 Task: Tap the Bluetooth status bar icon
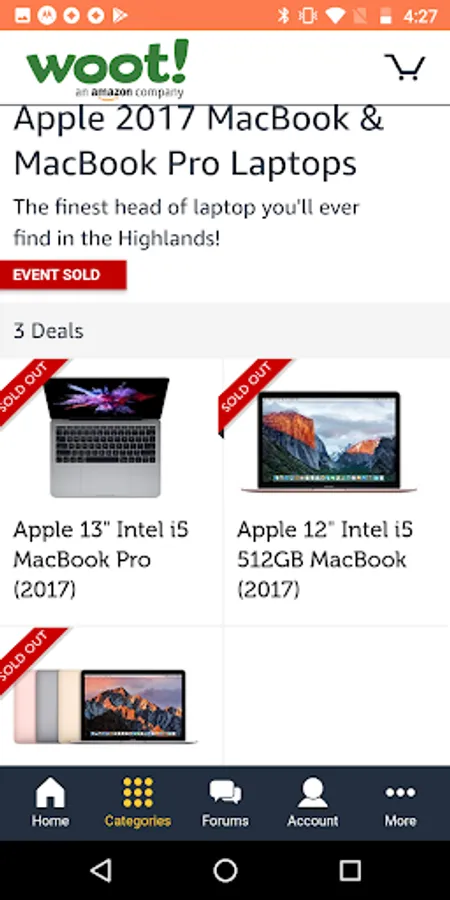(283, 15)
